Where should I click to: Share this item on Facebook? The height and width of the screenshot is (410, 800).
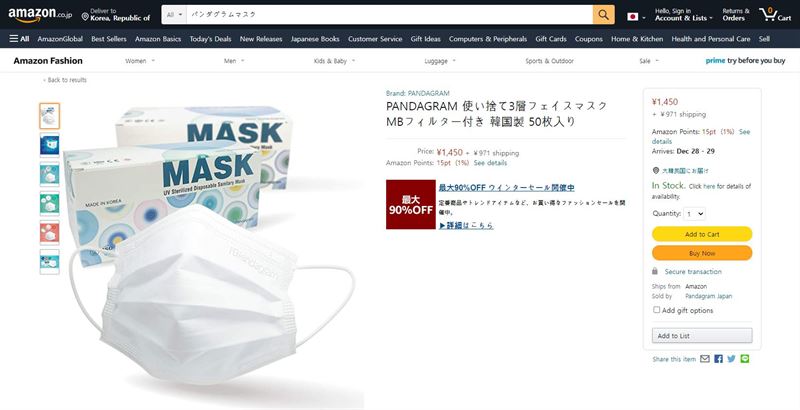718,359
